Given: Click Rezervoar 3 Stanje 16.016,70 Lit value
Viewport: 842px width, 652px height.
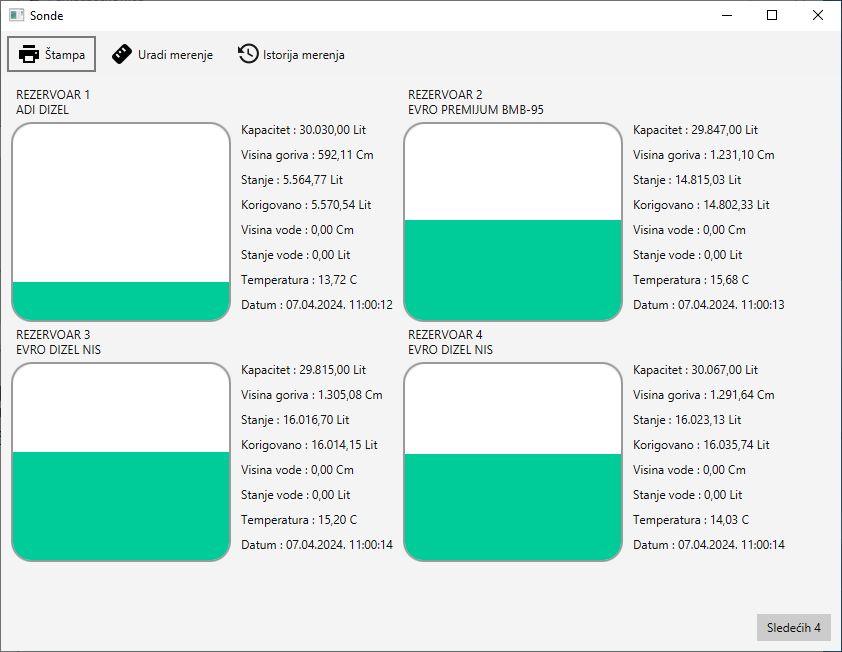Looking at the screenshot, I should pyautogui.click(x=295, y=420).
